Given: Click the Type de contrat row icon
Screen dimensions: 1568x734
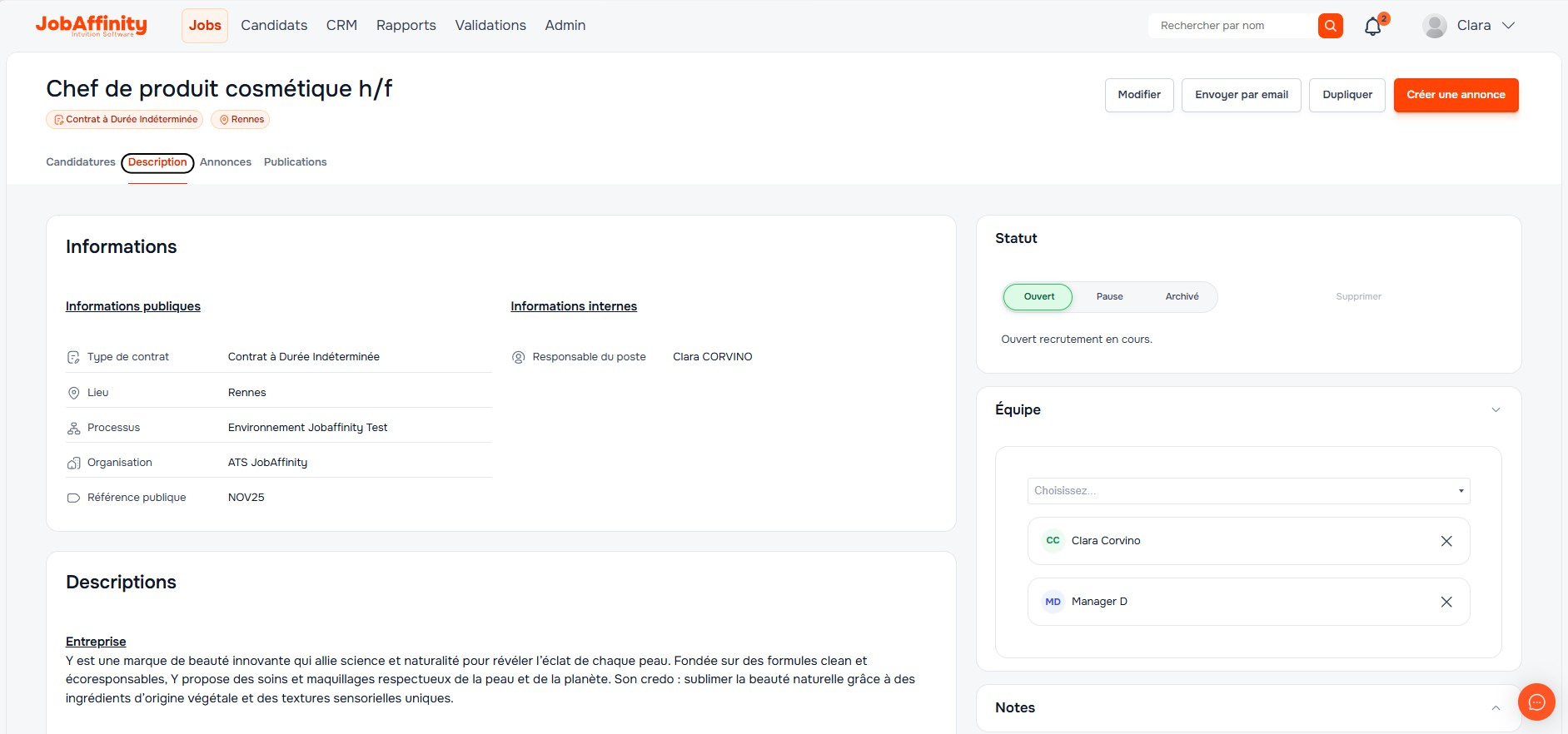Looking at the screenshot, I should pos(73,357).
